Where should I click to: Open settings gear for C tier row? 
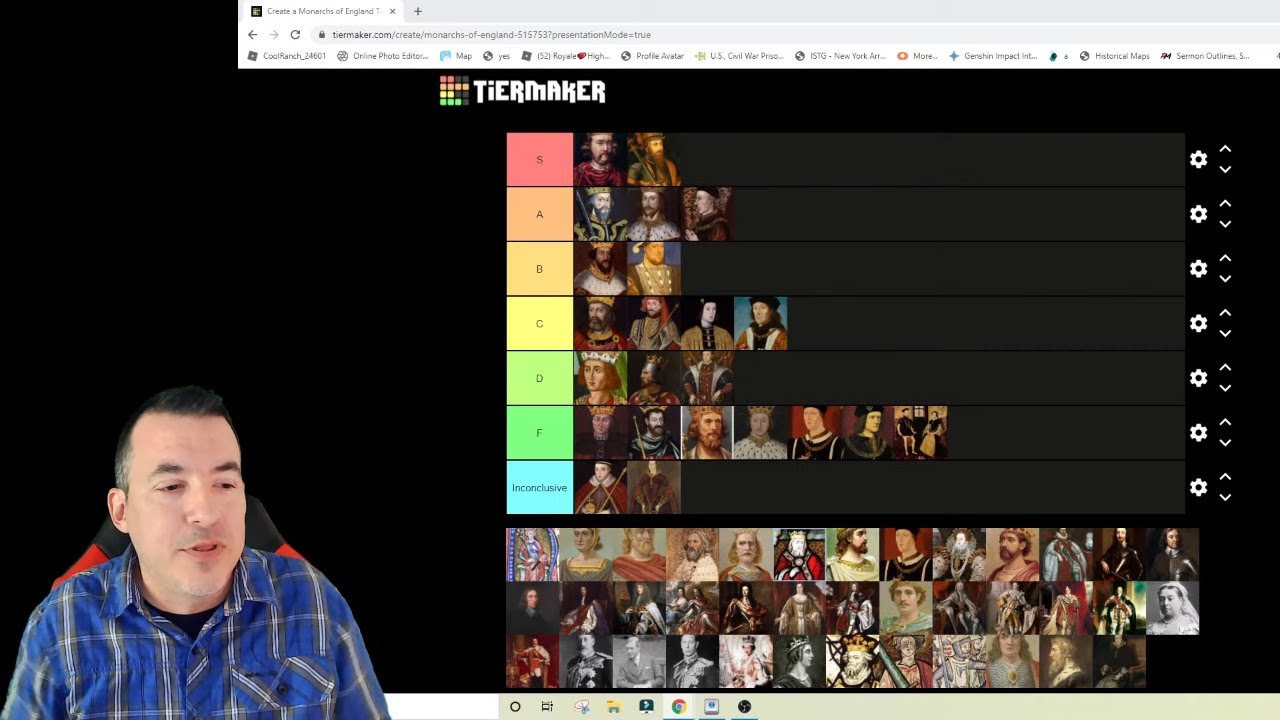[1198, 323]
